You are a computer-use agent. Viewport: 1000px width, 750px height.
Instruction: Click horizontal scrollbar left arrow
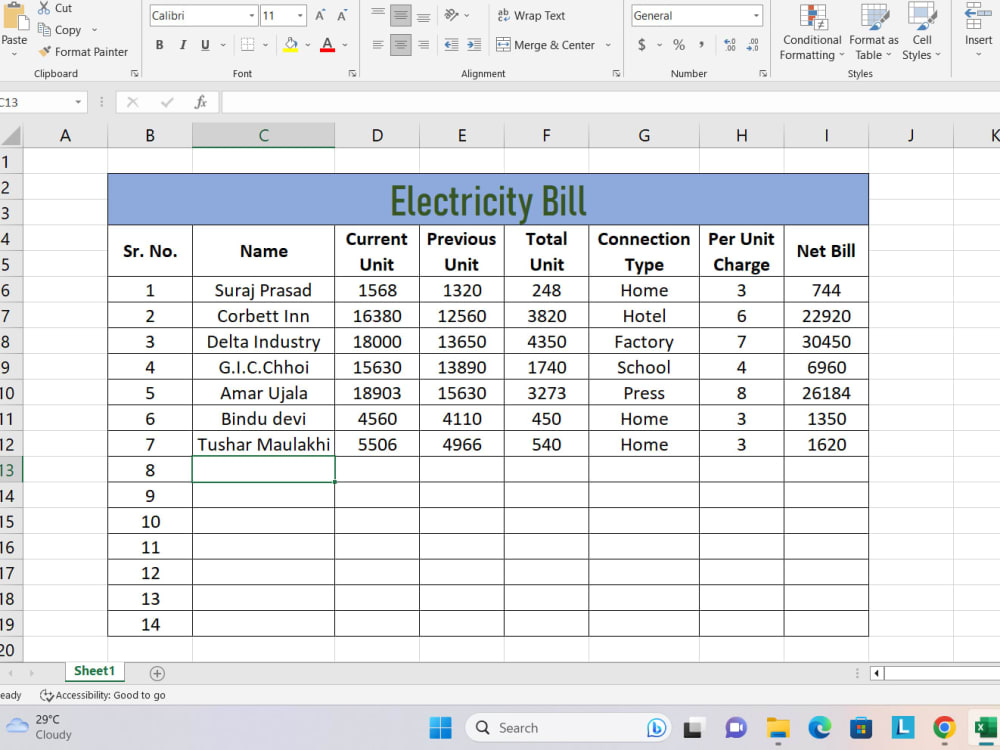coord(877,673)
